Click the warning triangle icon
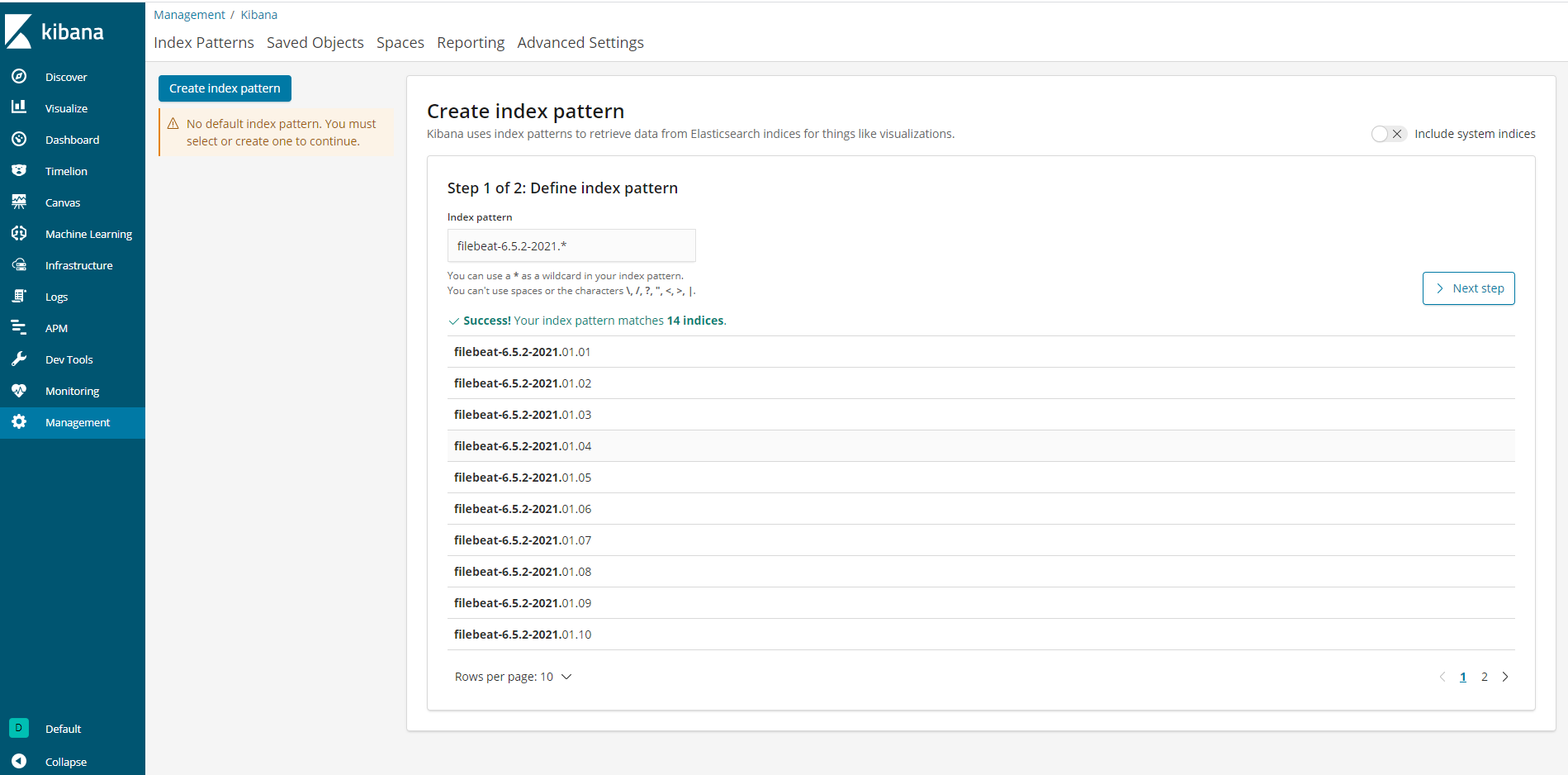 tap(173, 124)
